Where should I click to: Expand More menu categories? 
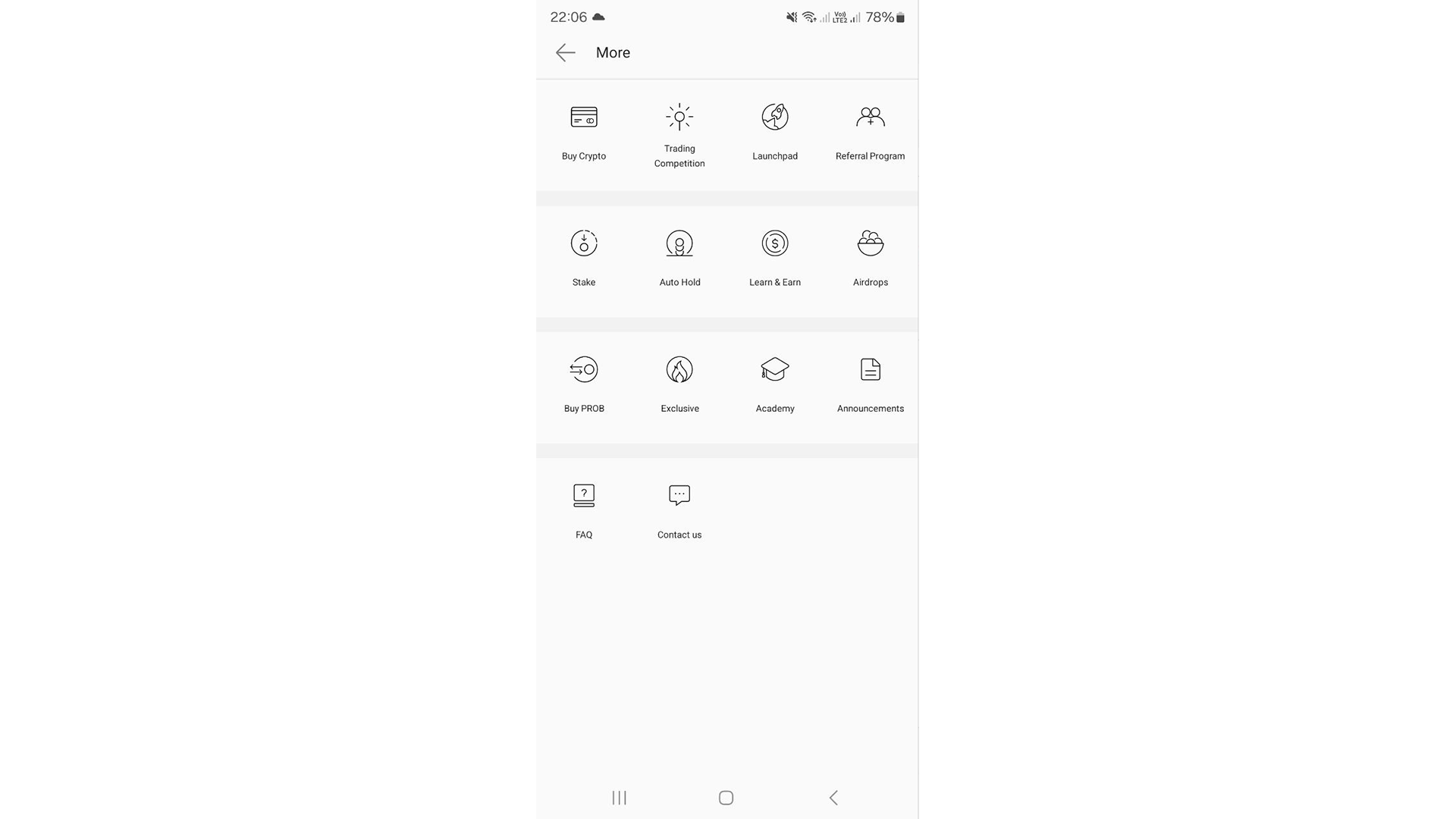(x=613, y=52)
